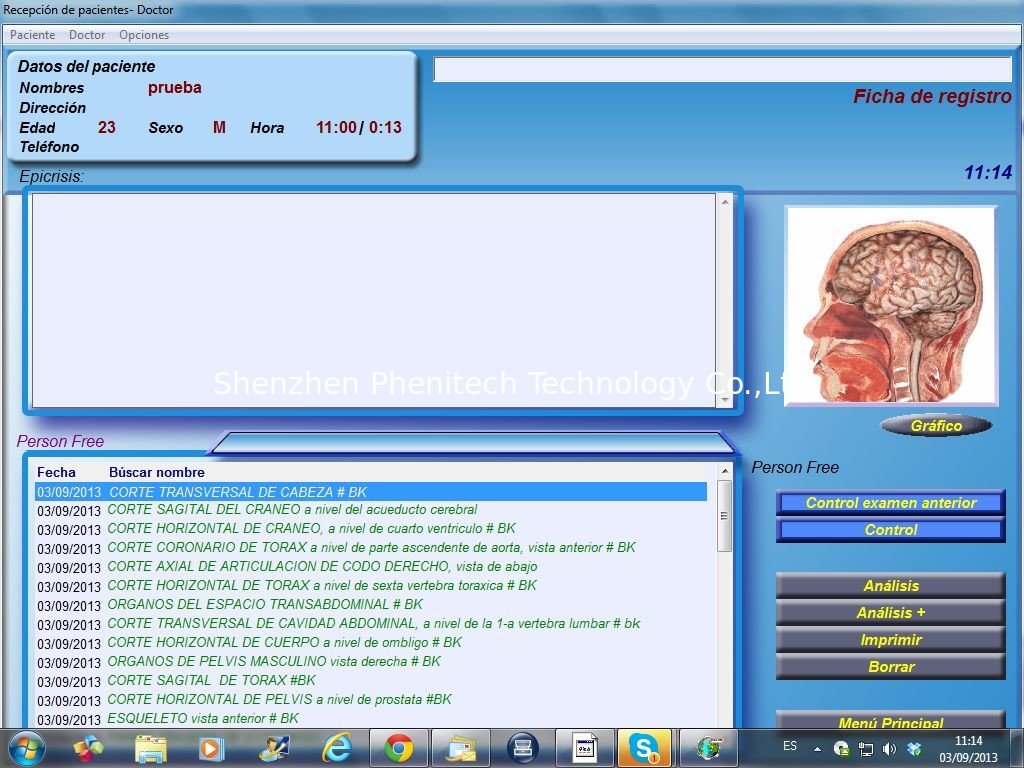Click the Ficha de registro label

point(932,97)
